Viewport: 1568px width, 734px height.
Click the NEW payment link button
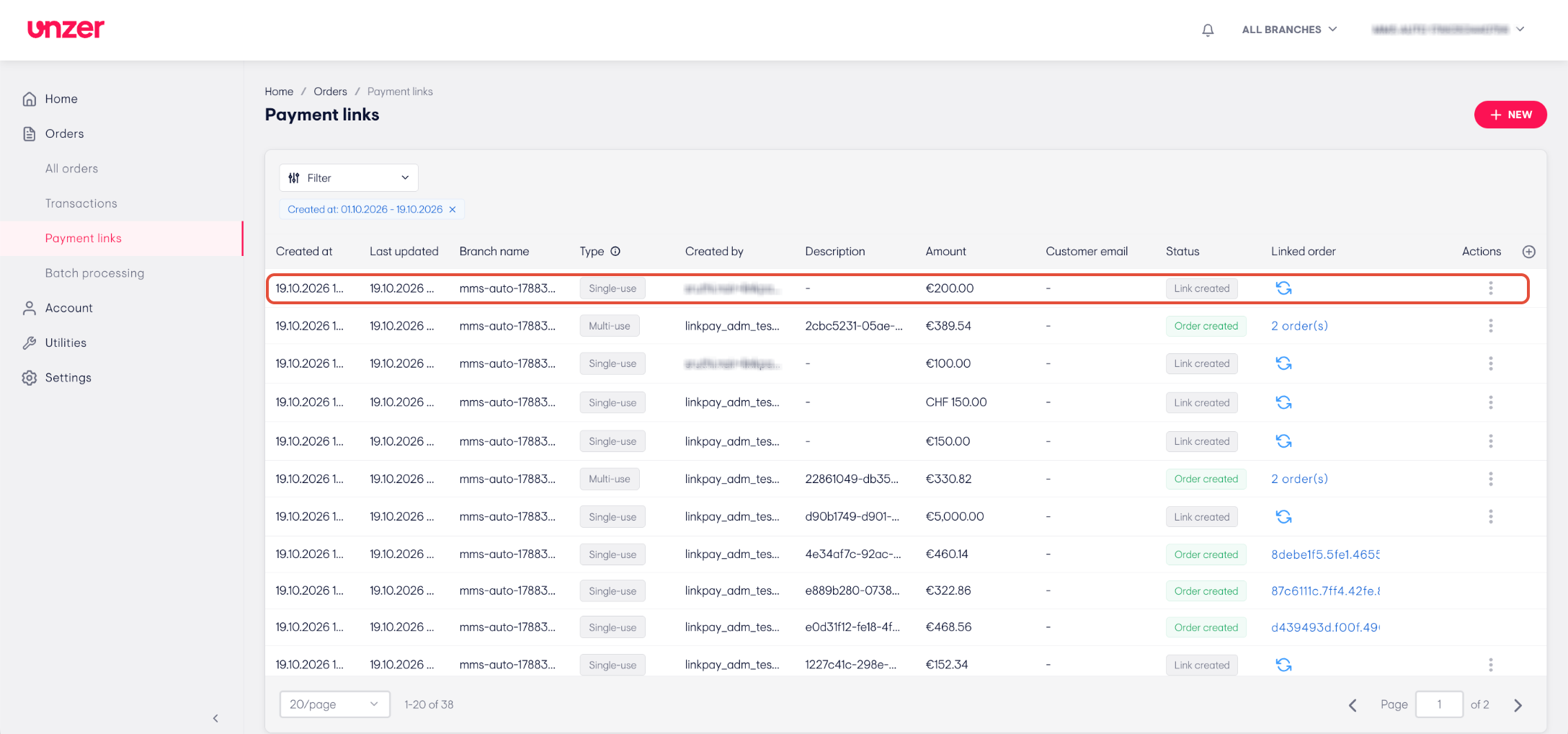click(1510, 115)
